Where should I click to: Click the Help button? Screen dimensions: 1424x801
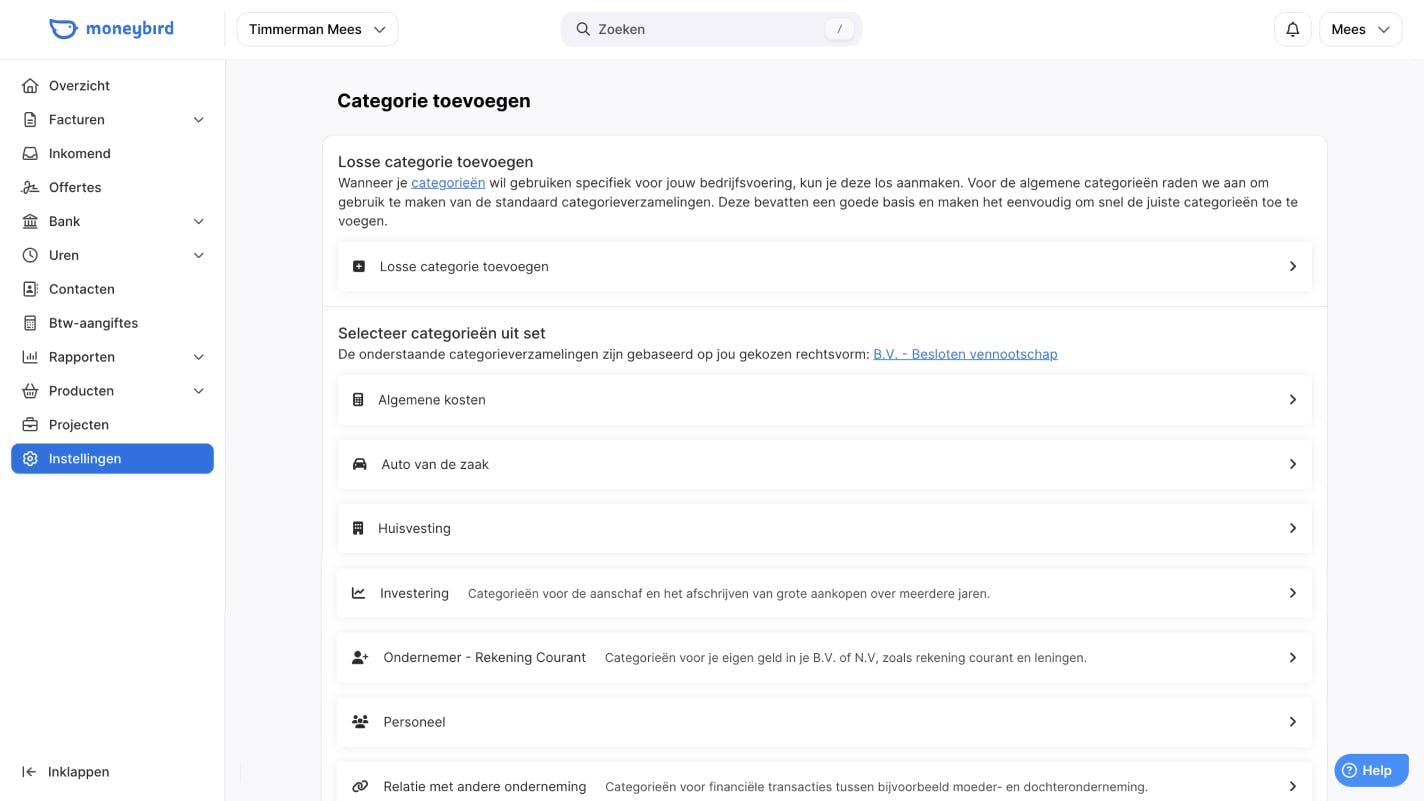[1371, 770]
